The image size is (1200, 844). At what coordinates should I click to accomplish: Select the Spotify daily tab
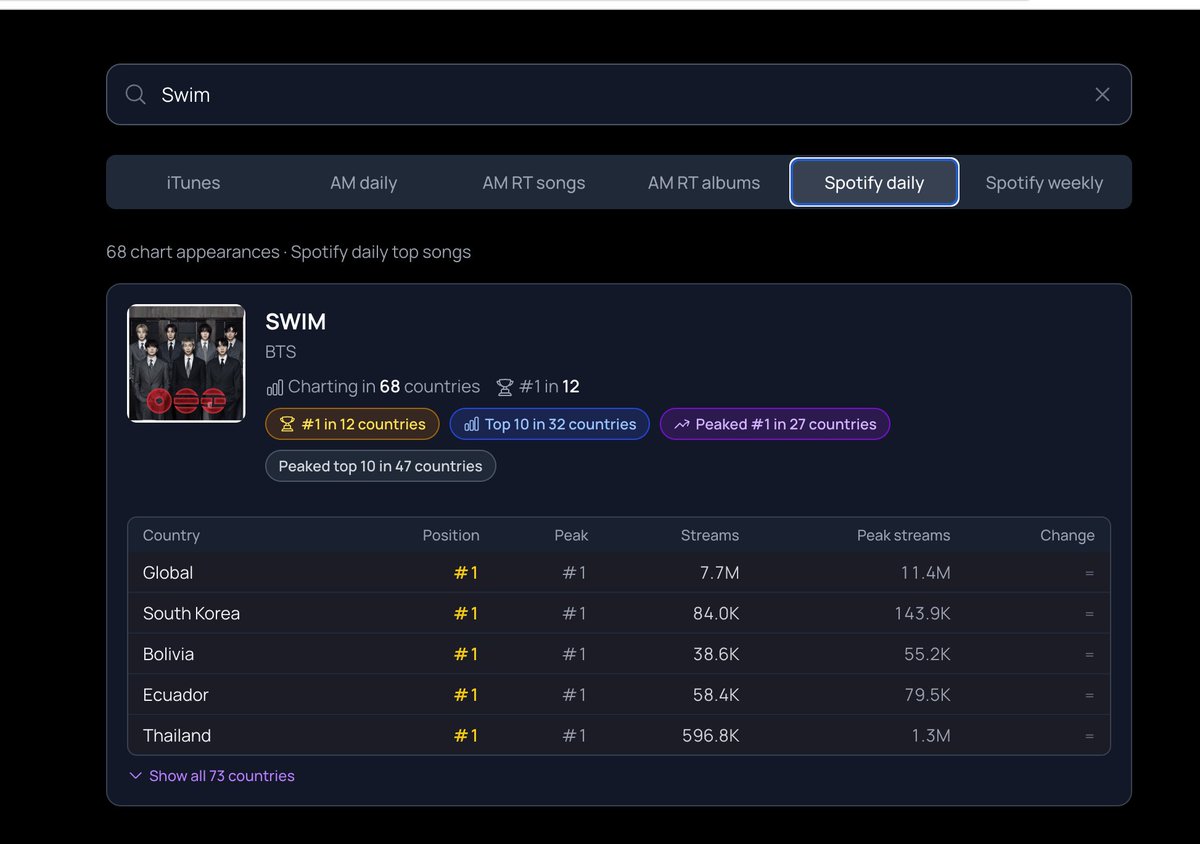874,183
